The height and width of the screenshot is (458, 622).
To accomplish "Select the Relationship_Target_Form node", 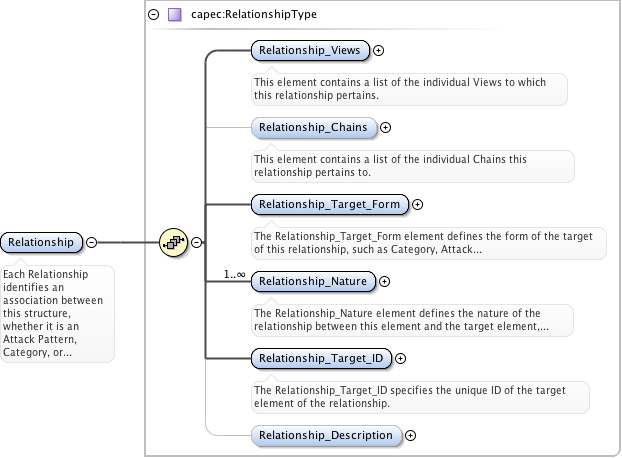I will point(329,204).
